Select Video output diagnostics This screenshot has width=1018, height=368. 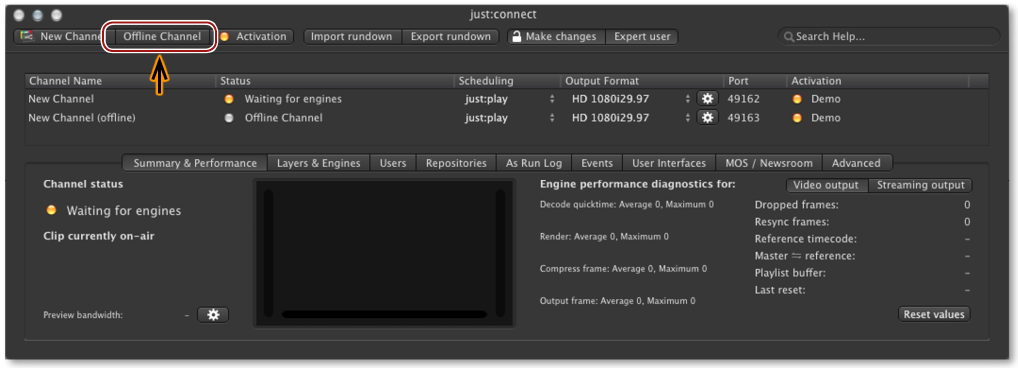pos(826,185)
